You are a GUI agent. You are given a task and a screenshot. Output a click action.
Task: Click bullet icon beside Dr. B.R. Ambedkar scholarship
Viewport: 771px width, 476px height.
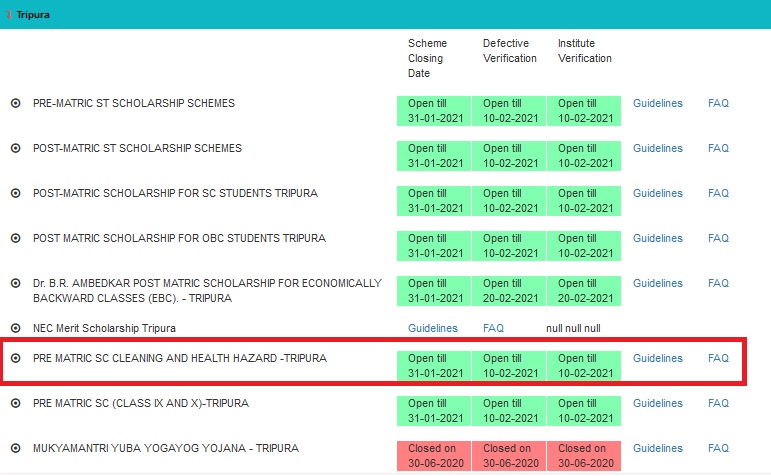click(15, 283)
